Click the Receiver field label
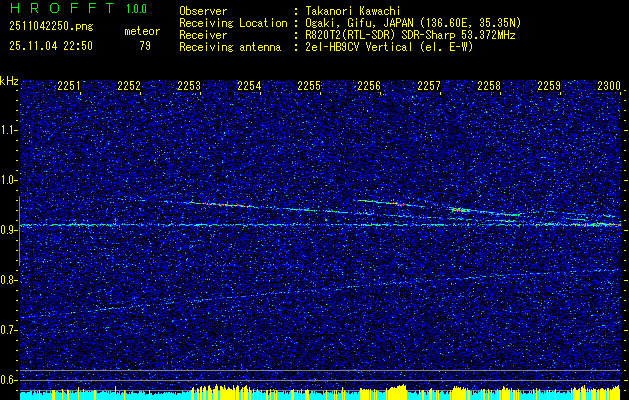The image size is (629, 400). tap(203, 35)
